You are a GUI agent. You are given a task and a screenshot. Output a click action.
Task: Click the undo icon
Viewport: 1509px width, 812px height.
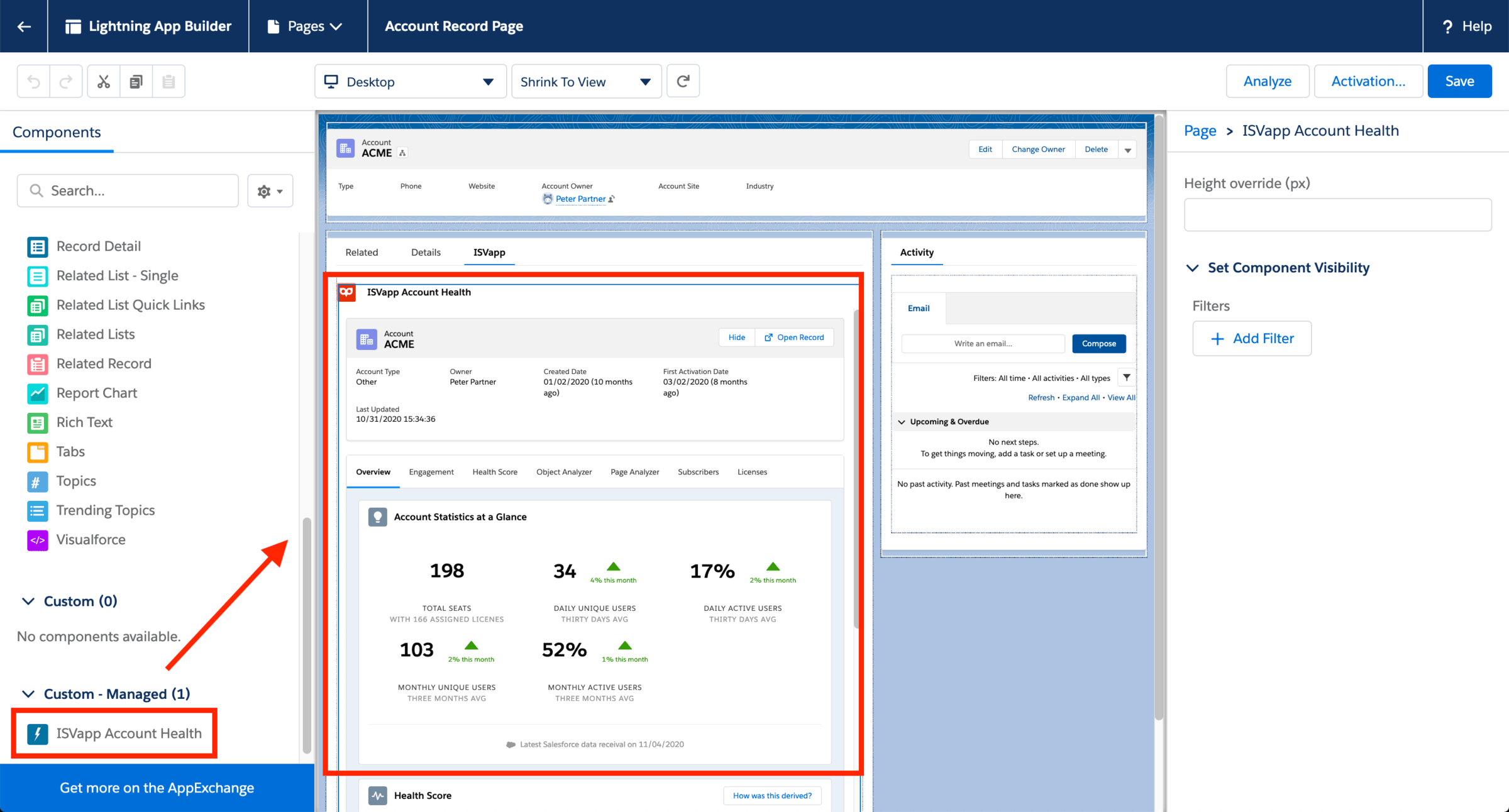point(34,82)
